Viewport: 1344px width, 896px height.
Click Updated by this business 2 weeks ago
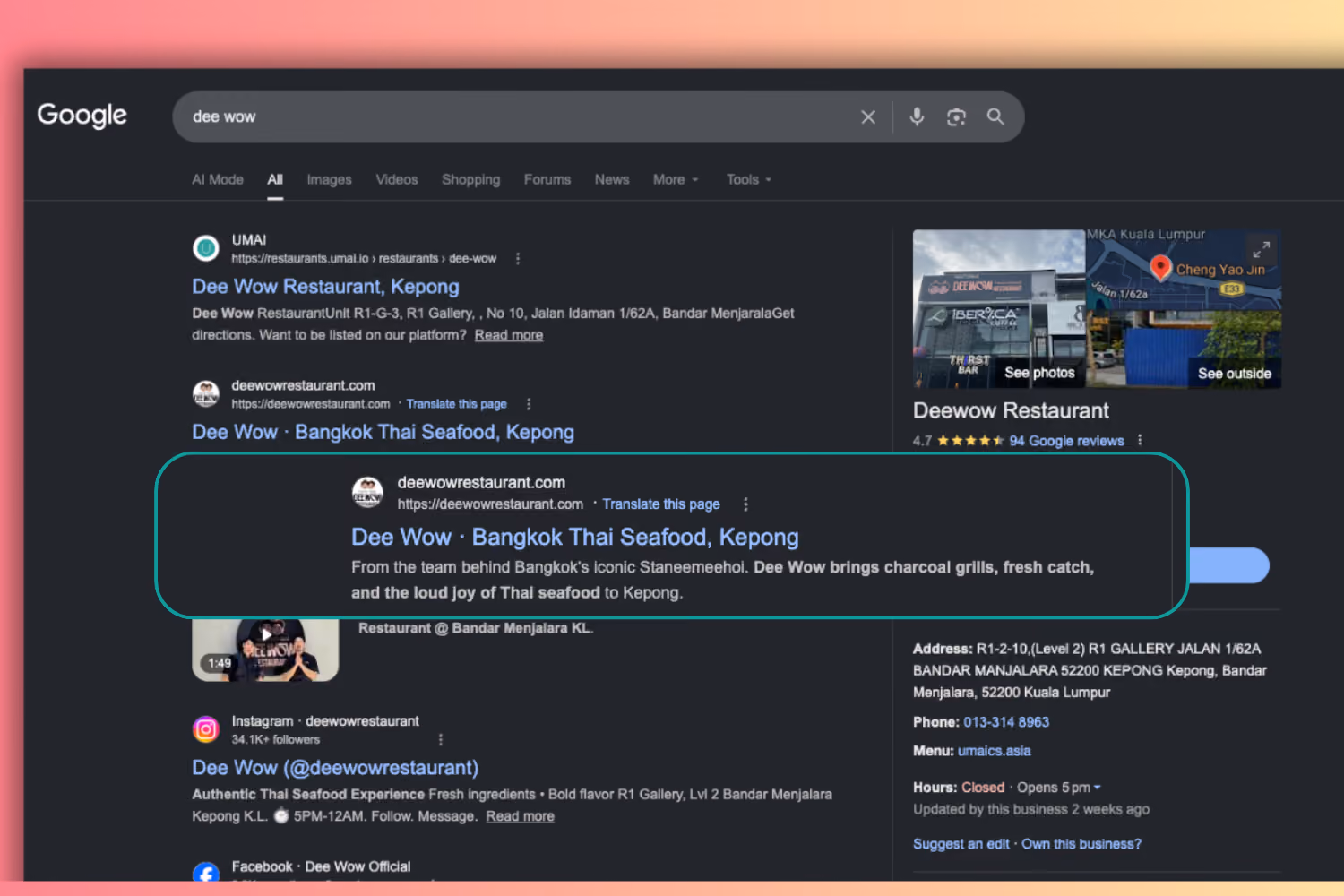pyautogui.click(x=1031, y=809)
